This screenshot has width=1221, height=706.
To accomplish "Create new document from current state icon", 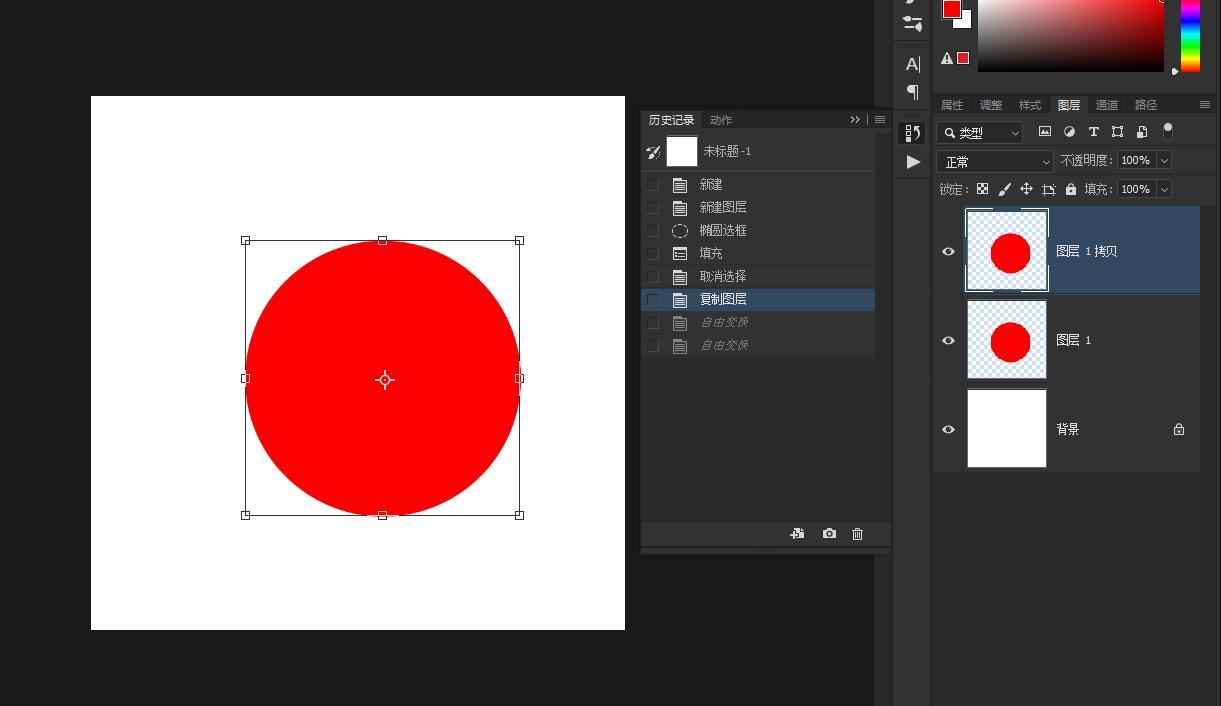I will pos(797,534).
